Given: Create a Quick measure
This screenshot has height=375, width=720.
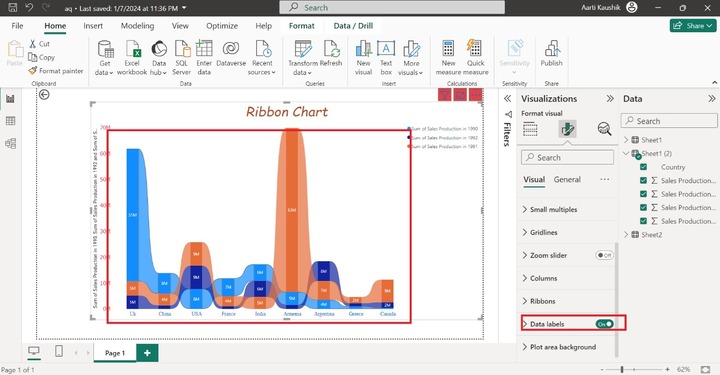Looking at the screenshot, I should point(475,58).
